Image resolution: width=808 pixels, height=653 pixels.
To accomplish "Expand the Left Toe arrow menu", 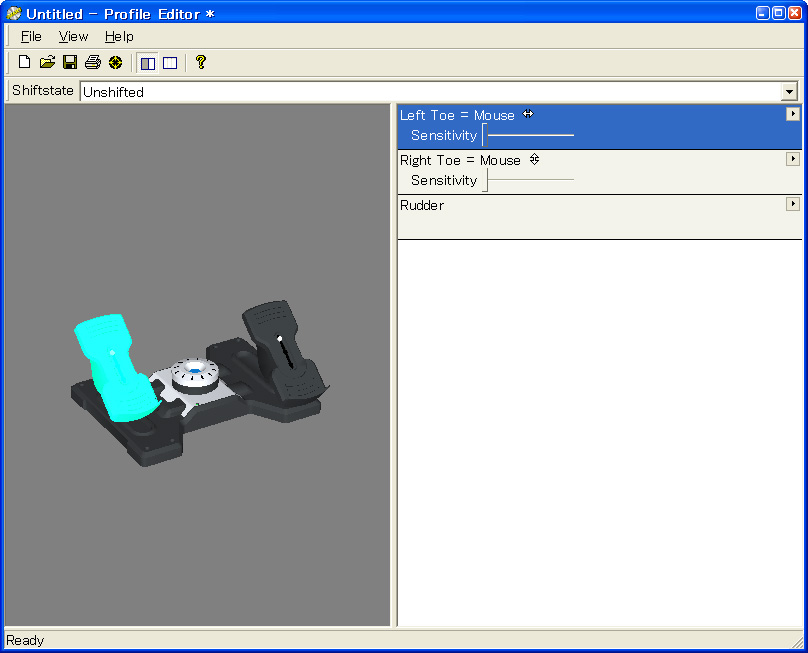I will pos(792,114).
